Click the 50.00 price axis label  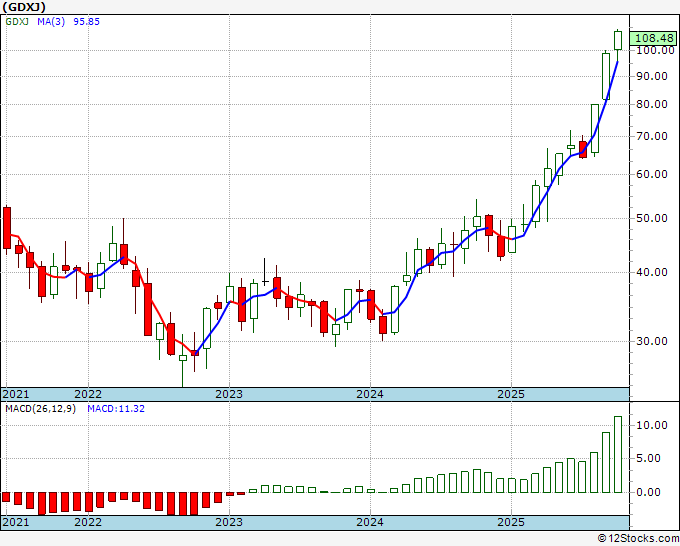coord(652,218)
